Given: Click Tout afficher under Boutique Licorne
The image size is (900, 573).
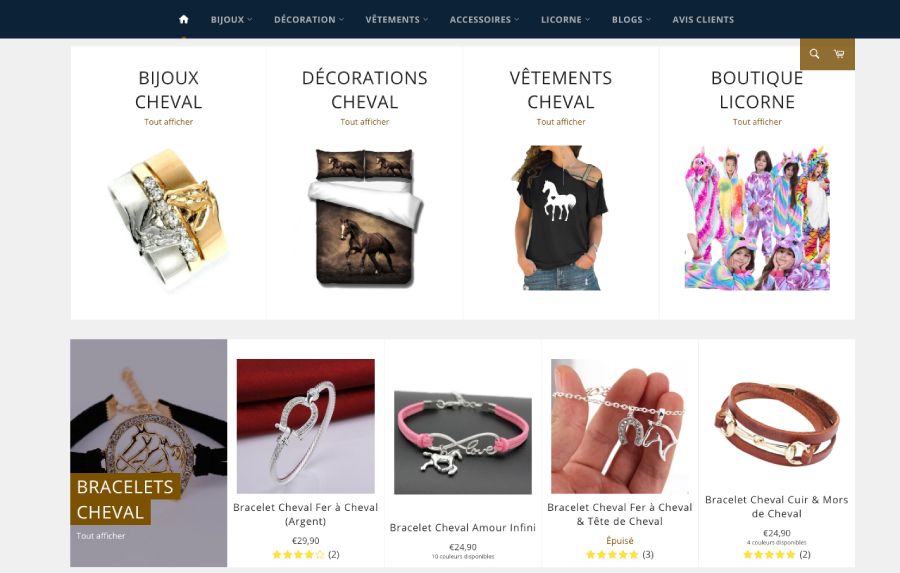Looking at the screenshot, I should click(757, 122).
